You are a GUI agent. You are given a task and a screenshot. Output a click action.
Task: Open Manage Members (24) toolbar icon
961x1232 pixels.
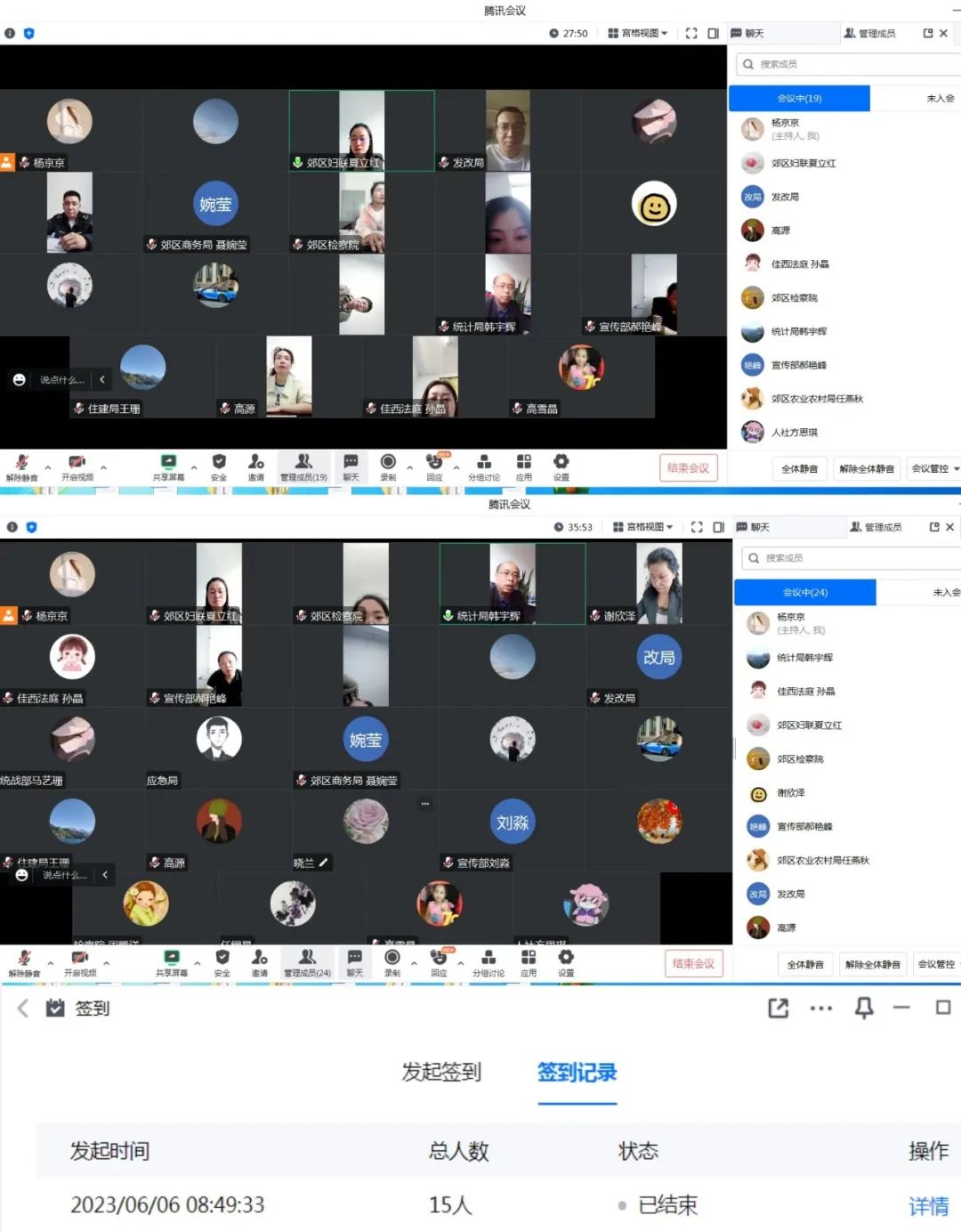point(307,961)
